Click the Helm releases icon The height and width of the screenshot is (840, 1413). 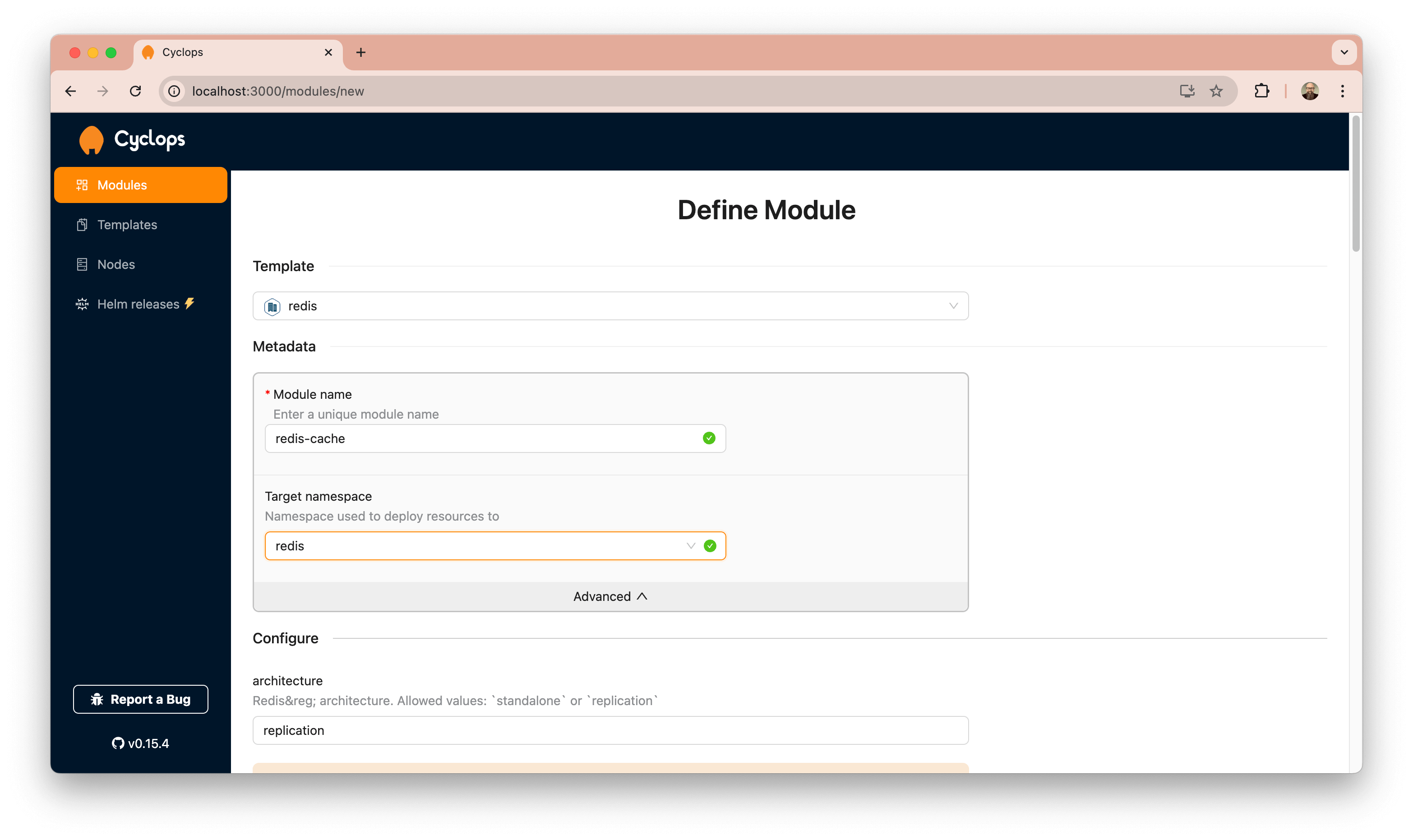point(82,304)
